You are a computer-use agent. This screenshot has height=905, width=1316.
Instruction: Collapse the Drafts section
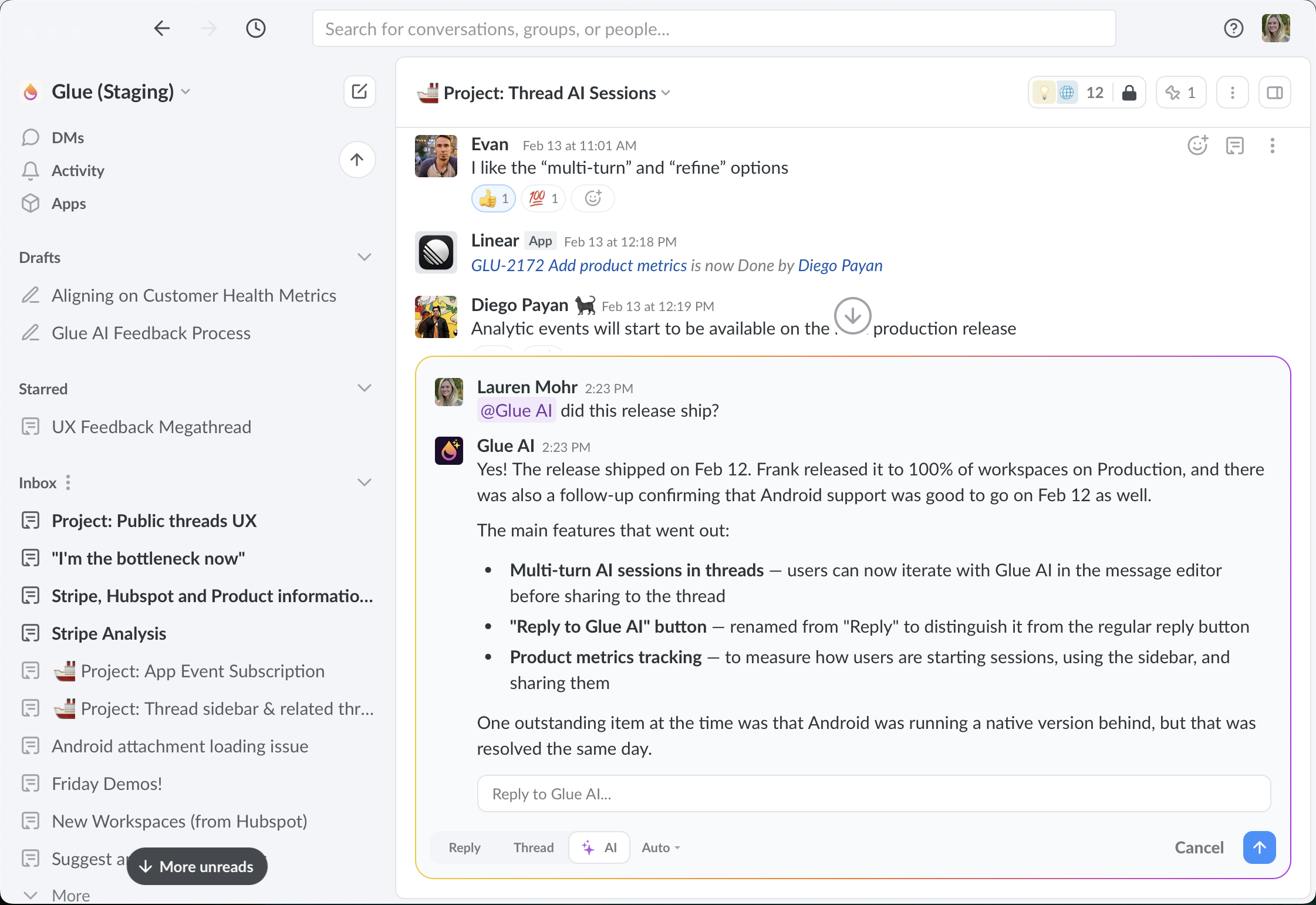point(365,257)
